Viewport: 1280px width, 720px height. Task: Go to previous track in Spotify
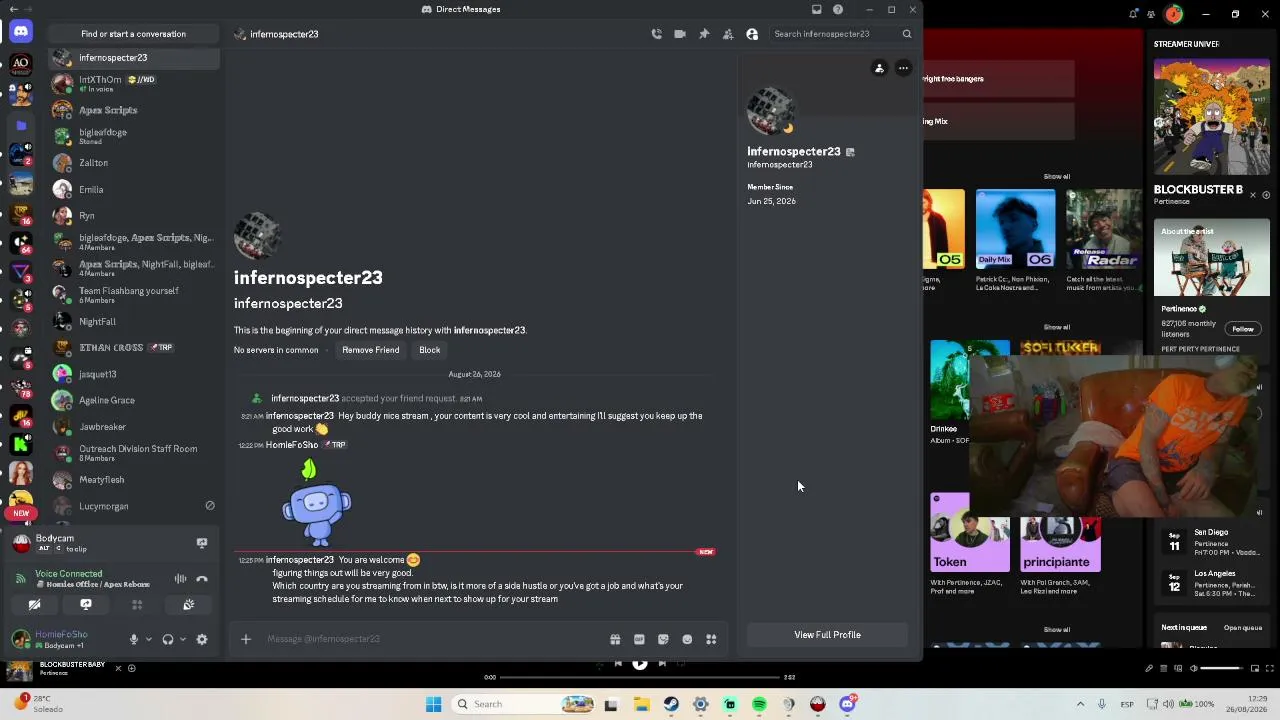618,663
